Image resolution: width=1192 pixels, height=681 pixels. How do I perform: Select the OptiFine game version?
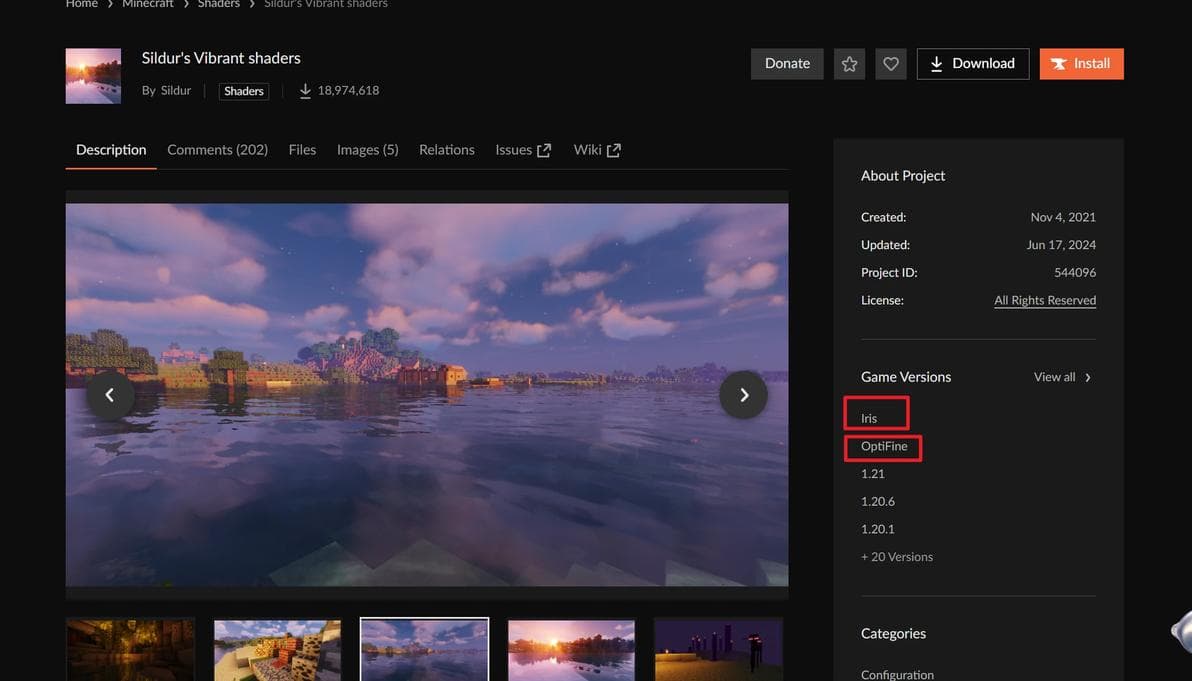(884, 446)
